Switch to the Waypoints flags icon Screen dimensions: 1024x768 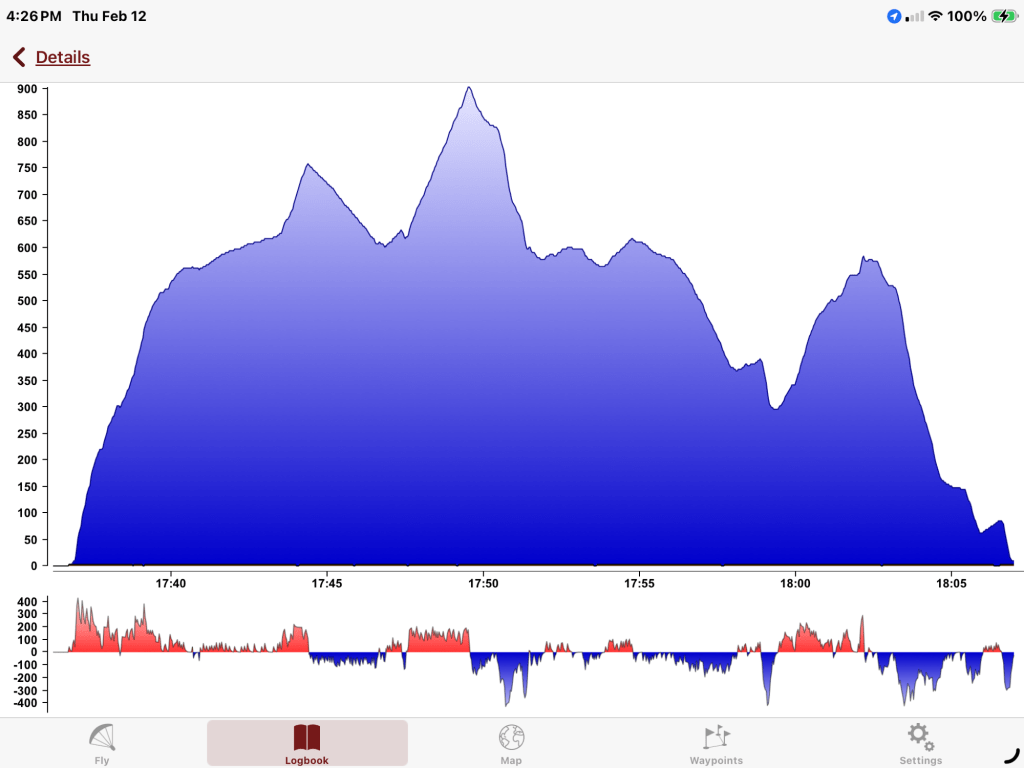point(716,738)
